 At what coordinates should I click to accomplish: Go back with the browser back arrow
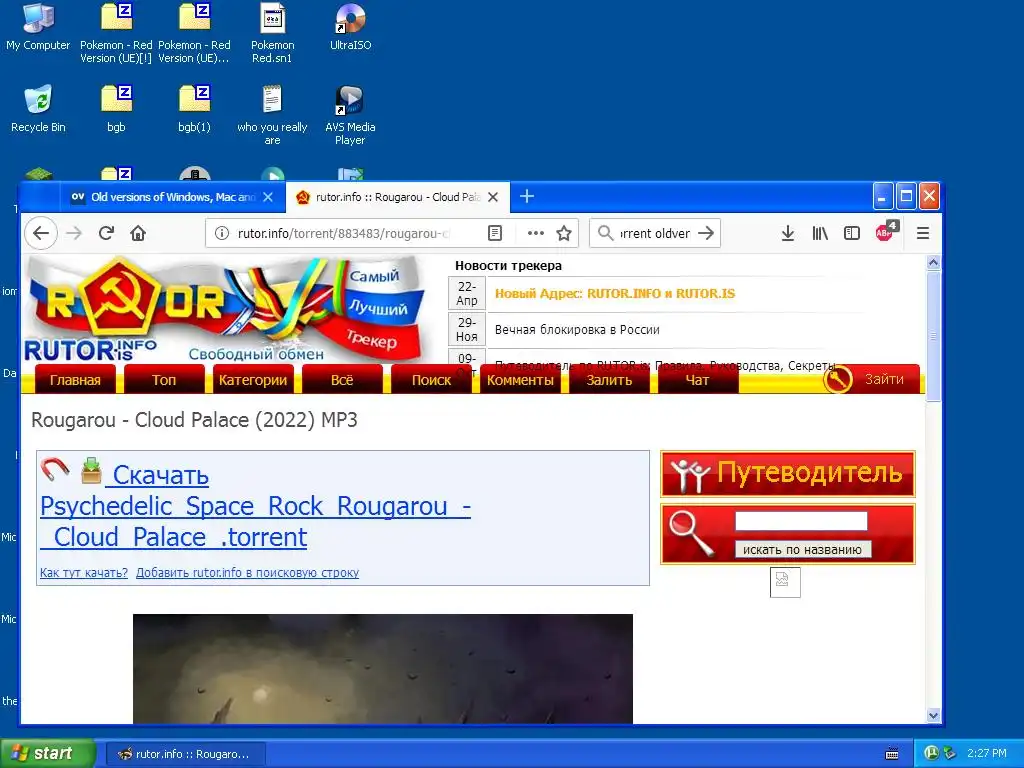[41, 233]
